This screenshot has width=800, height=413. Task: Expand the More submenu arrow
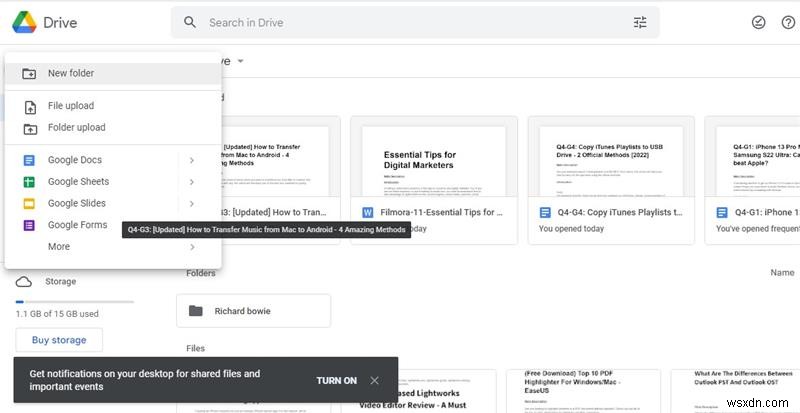(x=192, y=247)
